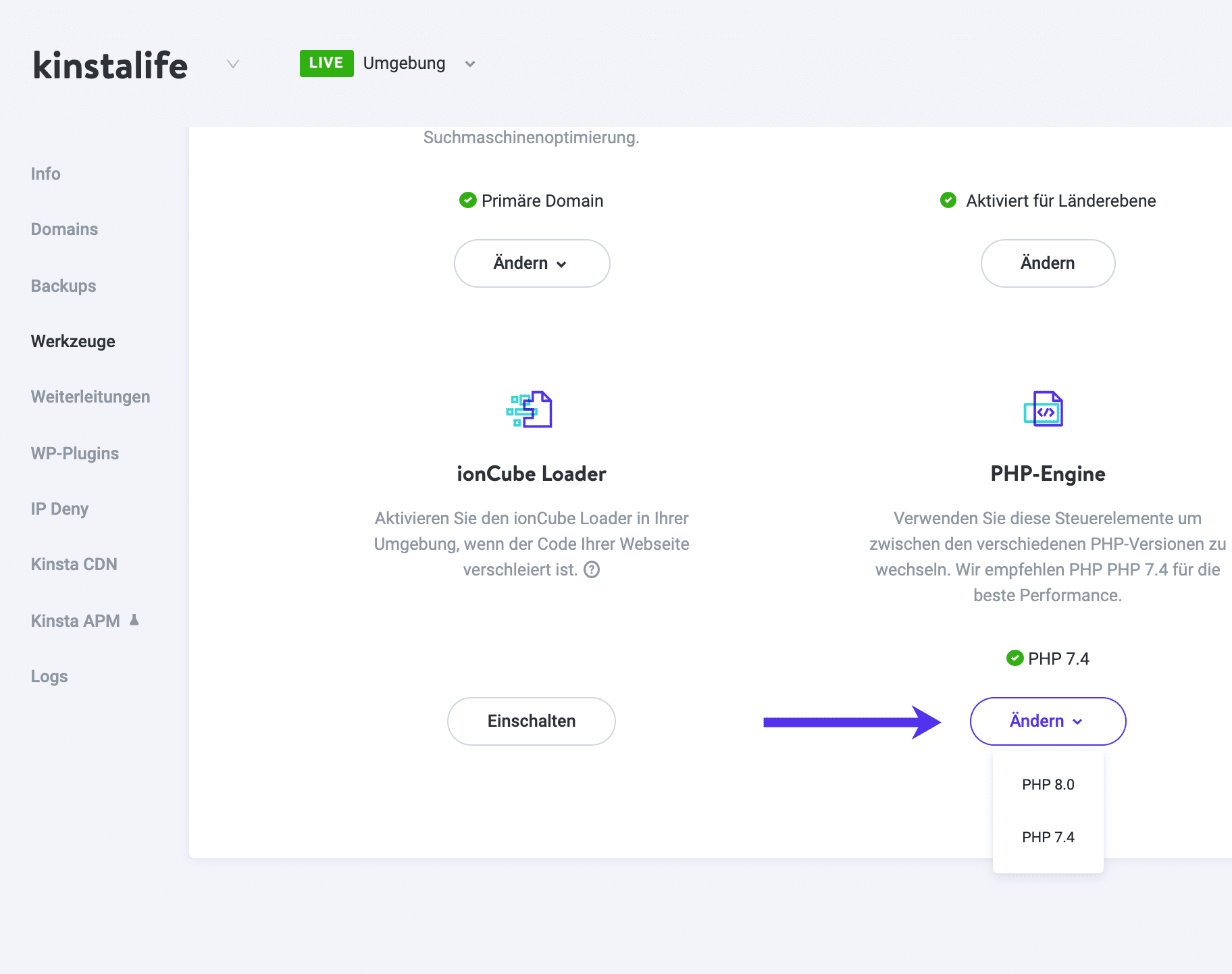Select Werkzeuge in the sidebar

72,341
